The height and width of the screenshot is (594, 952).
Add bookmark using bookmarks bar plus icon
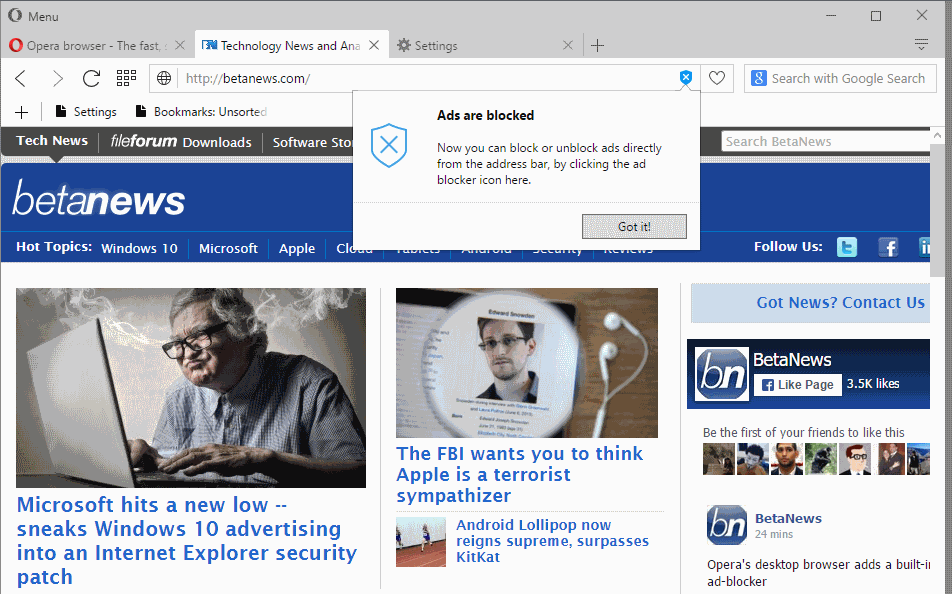21,112
